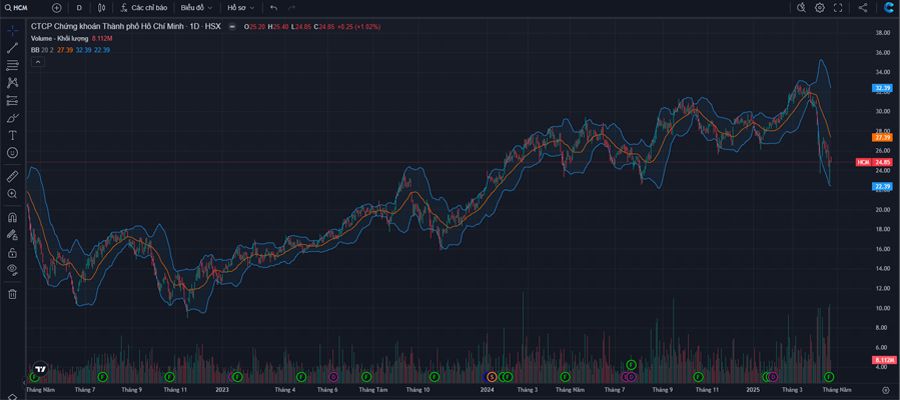The image size is (900, 400).
Task: Toggle magnet mode for drawings
Action: pos(13,217)
